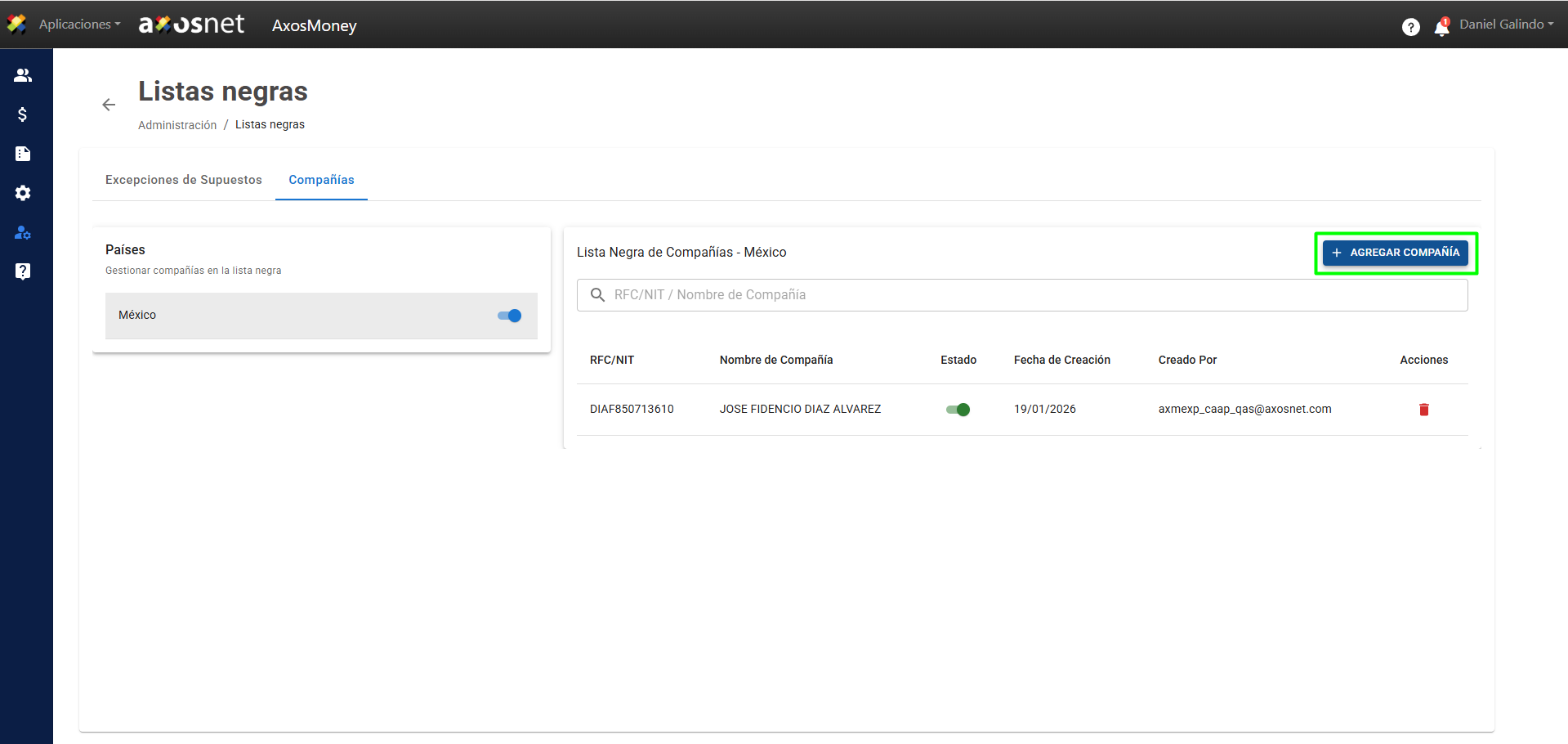This screenshot has width=1568, height=744.
Task: Expand the Aplicaciones dropdown
Action: point(79,25)
